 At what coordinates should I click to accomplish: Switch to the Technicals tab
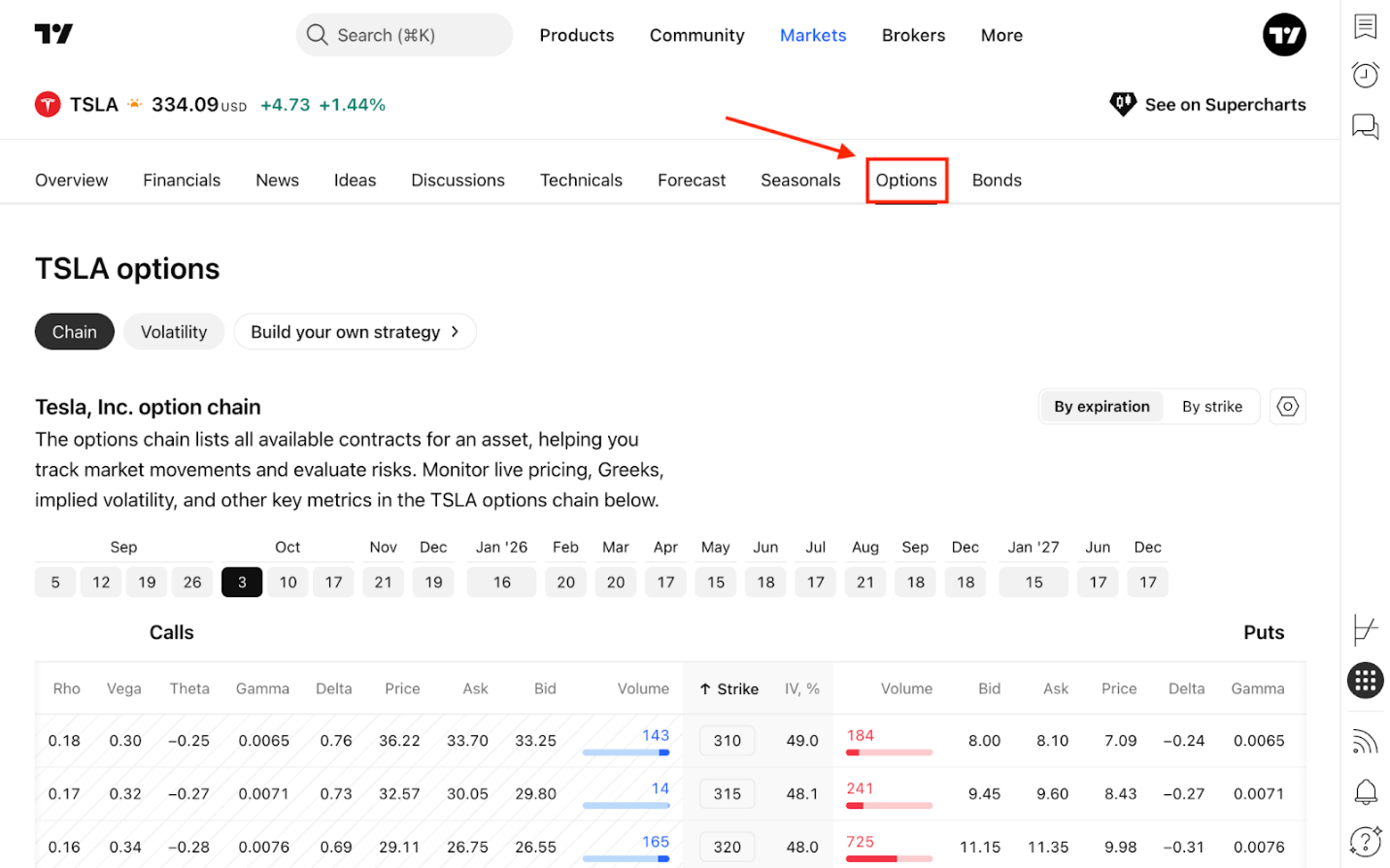pos(581,181)
